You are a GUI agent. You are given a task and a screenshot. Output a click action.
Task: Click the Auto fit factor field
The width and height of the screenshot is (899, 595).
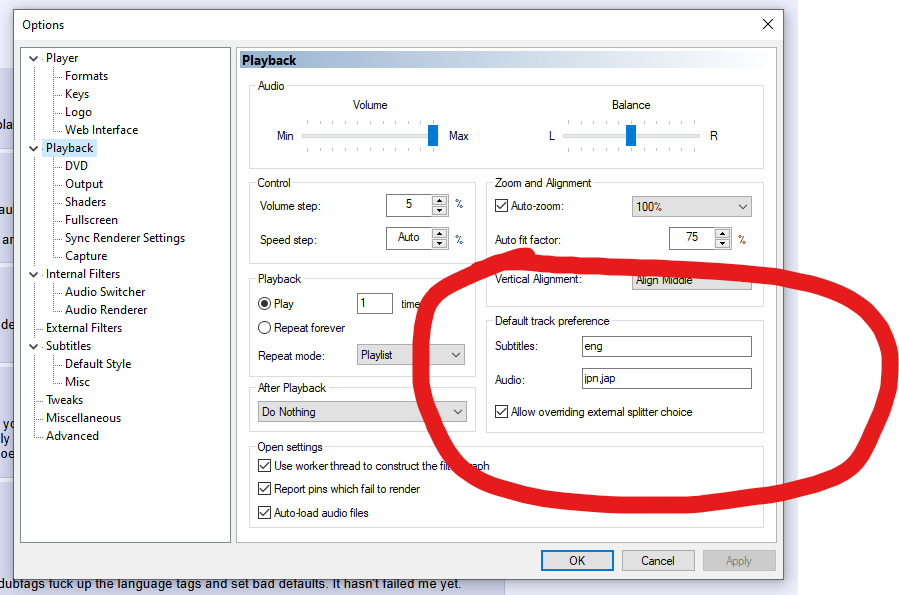[x=692, y=238]
